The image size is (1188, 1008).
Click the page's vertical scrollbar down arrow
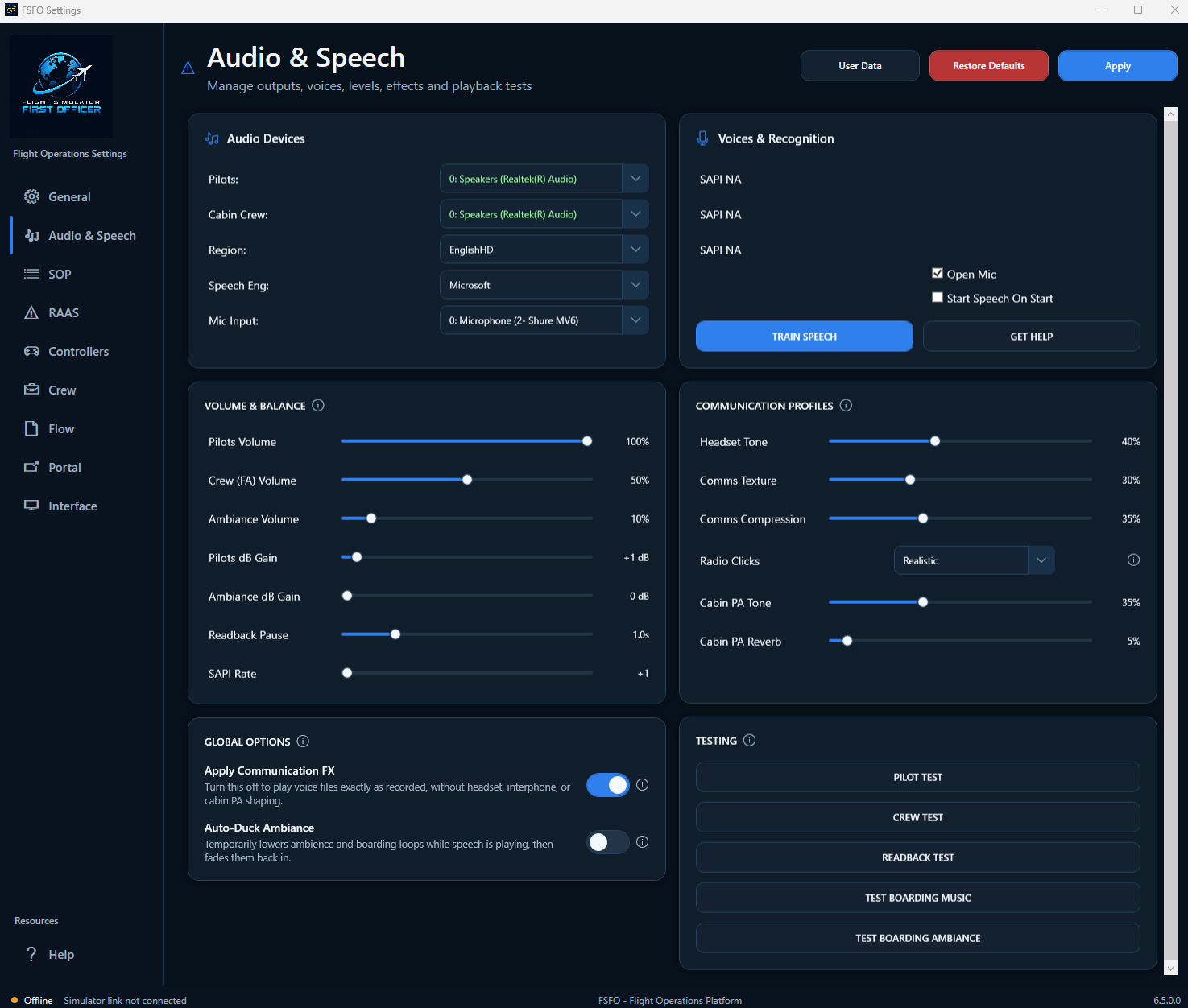pos(1170,967)
